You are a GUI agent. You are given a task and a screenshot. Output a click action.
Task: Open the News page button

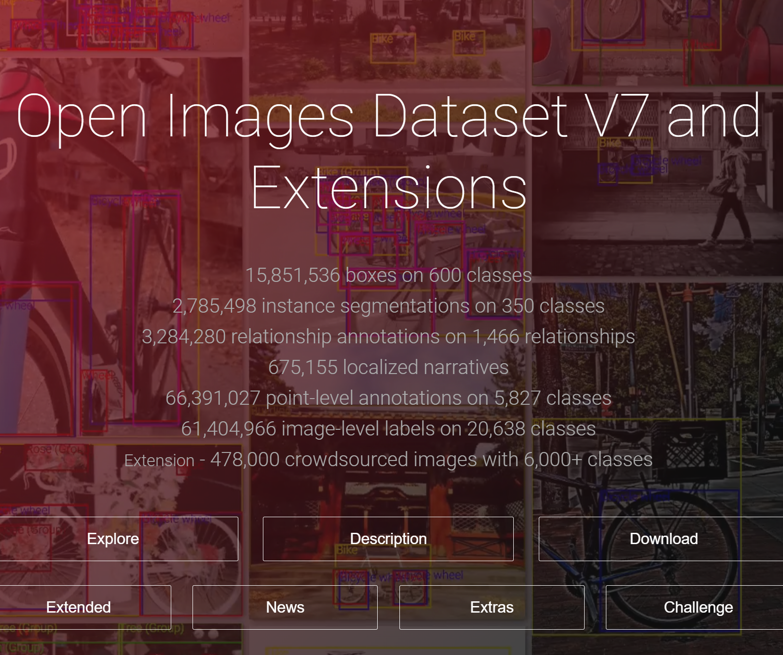[285, 607]
